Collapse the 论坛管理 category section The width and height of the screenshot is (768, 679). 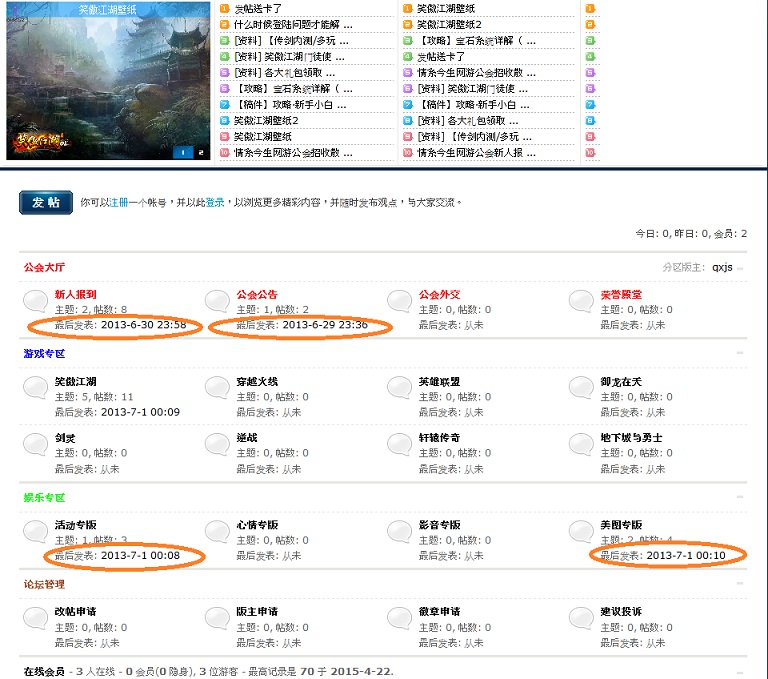coord(740,583)
